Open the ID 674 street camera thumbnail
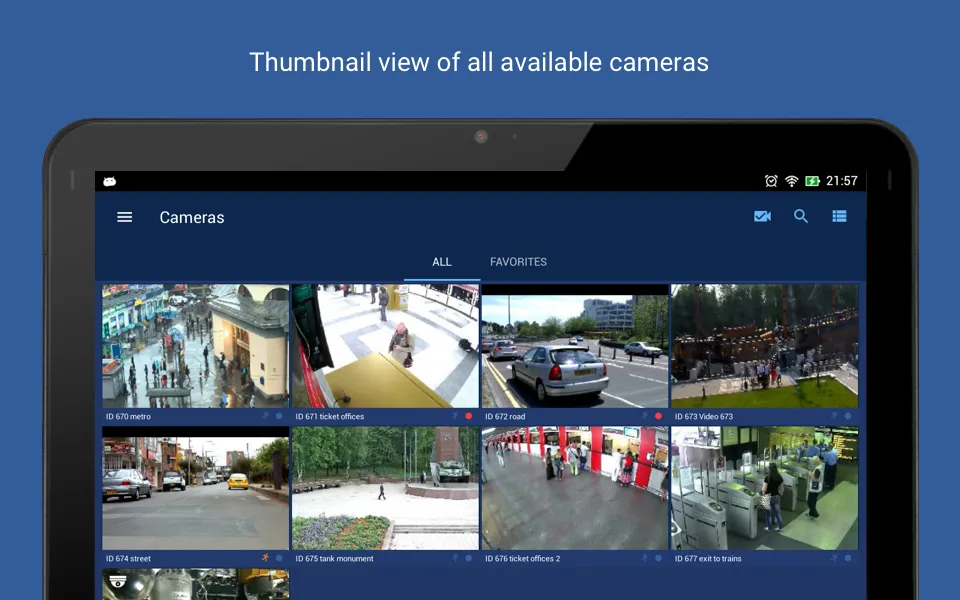This screenshot has height=600, width=960. click(195, 488)
